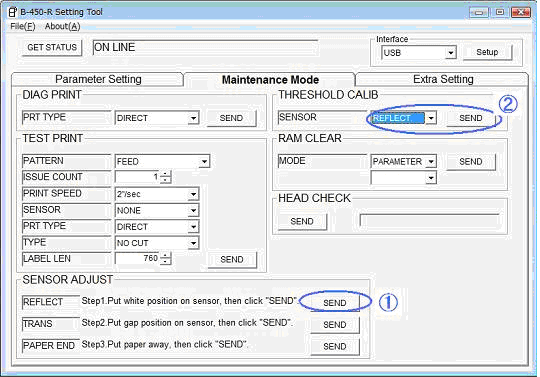
Task: Open the Interface USB dropdown
Action: (450, 53)
